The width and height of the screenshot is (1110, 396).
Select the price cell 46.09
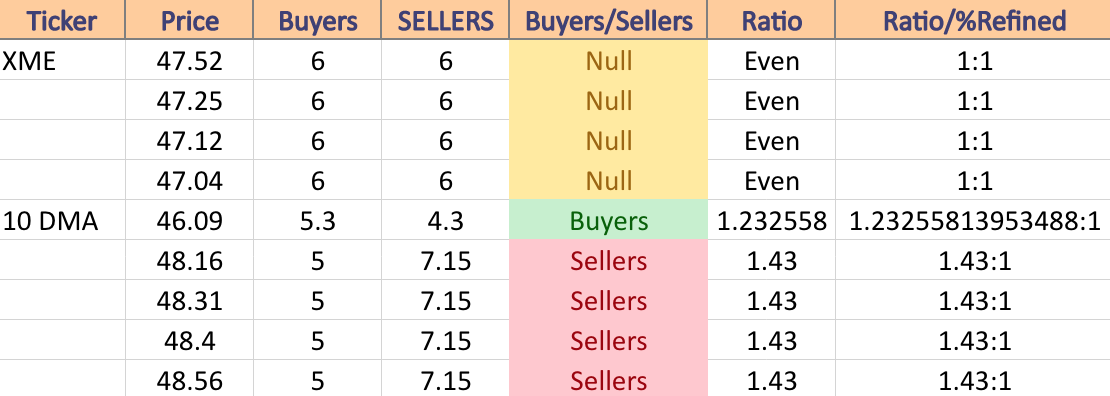[x=189, y=220]
